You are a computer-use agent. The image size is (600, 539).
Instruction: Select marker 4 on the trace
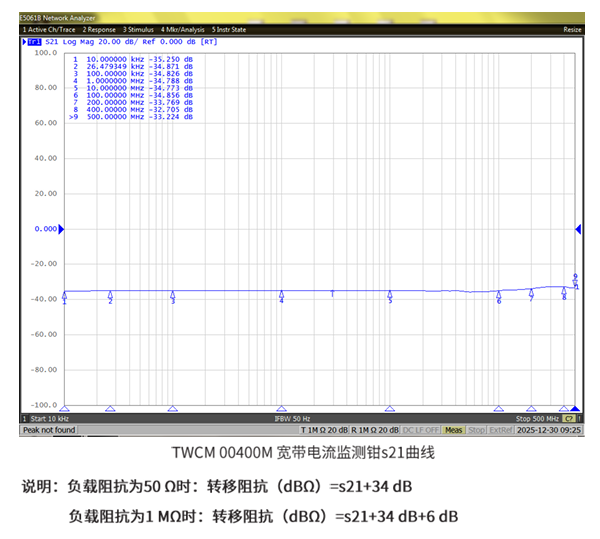[281, 295]
